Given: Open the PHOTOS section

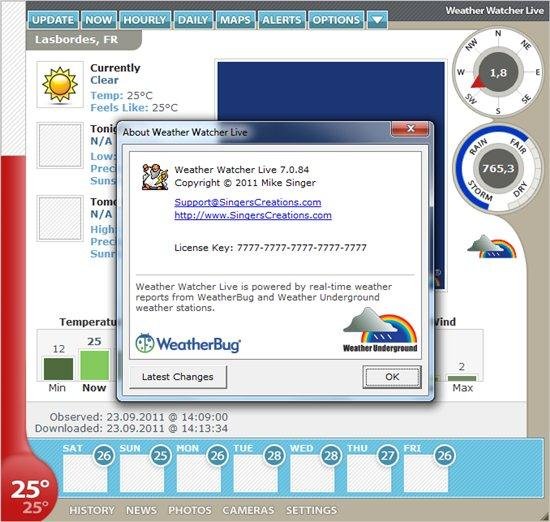Looking at the screenshot, I should coord(190,510).
